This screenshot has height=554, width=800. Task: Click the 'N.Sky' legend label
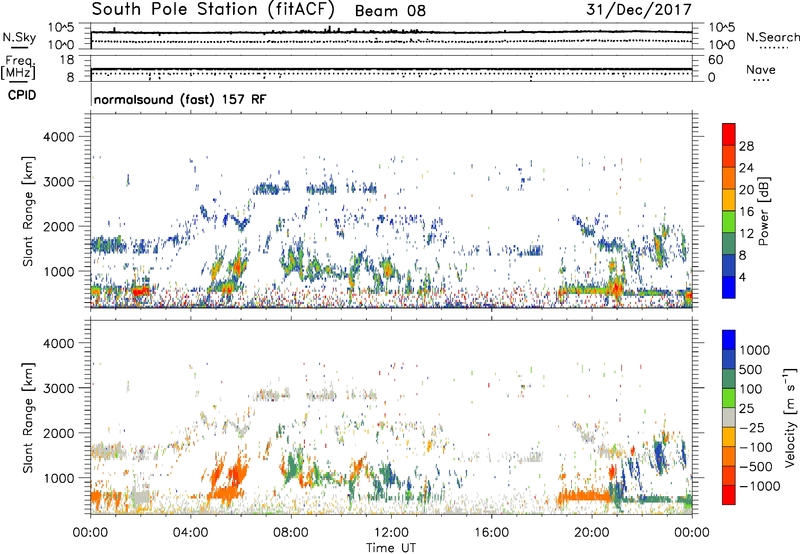click(x=19, y=37)
